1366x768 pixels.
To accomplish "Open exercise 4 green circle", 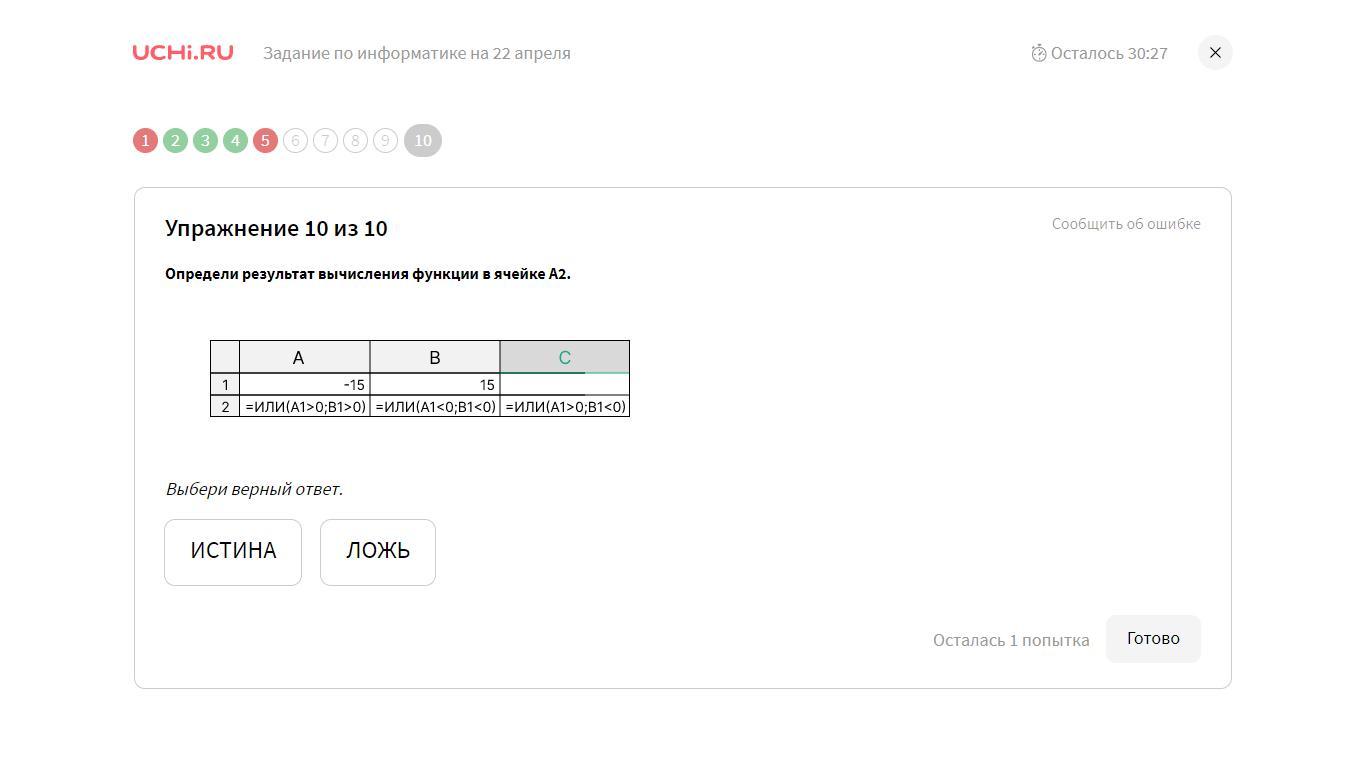I will click(235, 141).
